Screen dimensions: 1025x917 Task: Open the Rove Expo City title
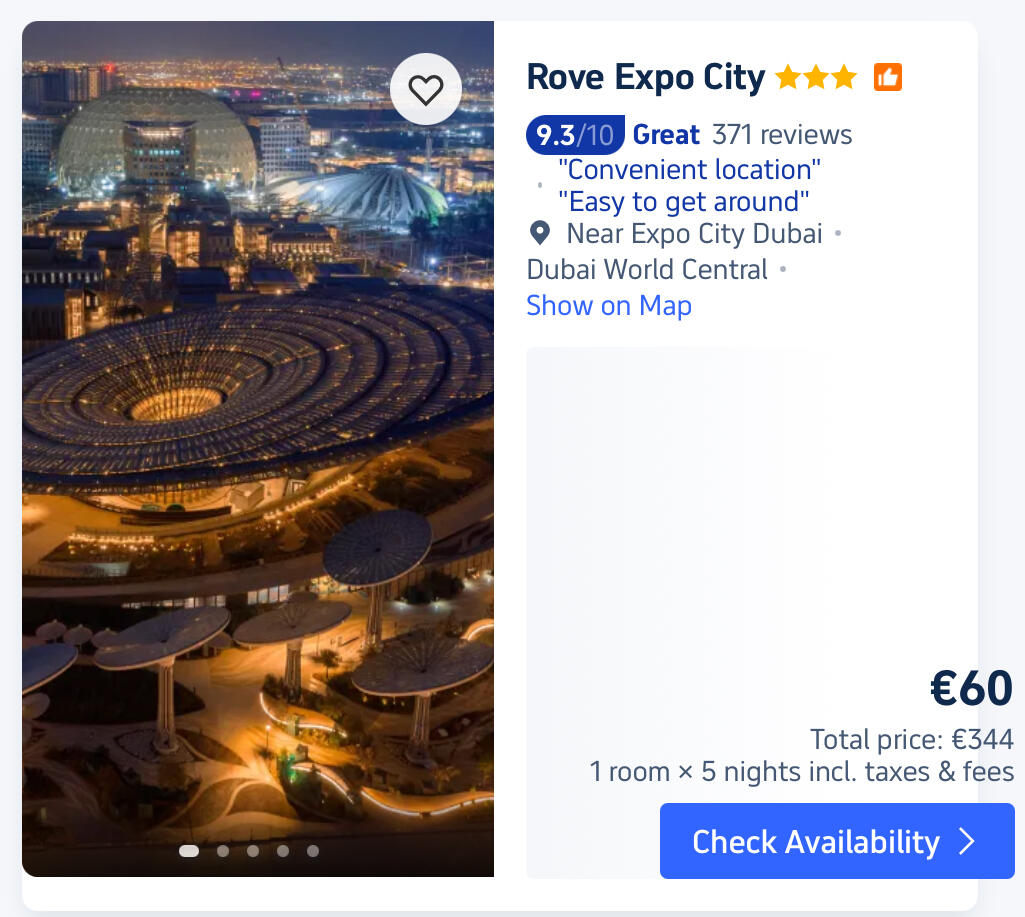coord(645,77)
